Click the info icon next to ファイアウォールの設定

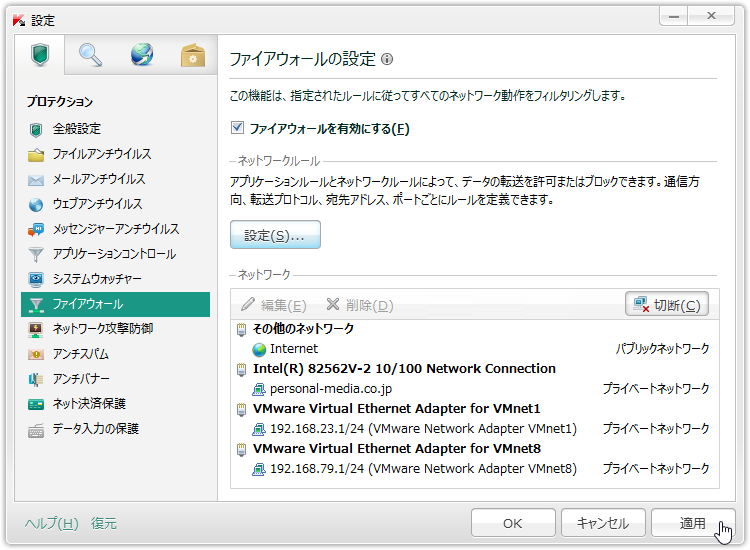click(387, 59)
